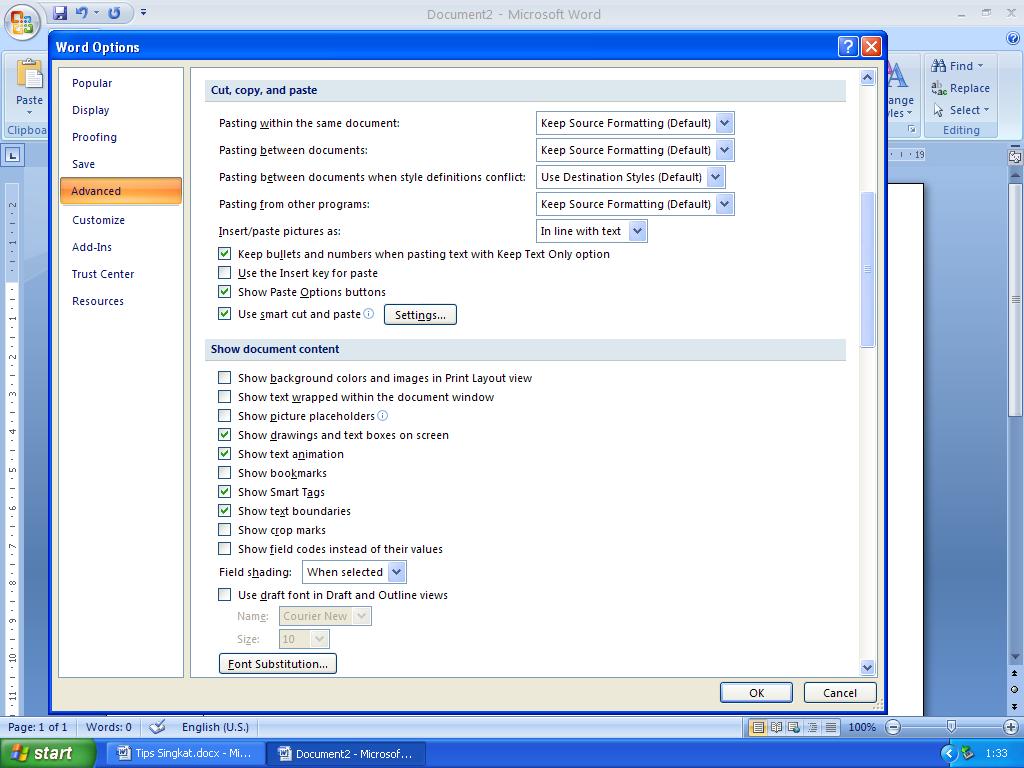Enable Show background colors and images option
This screenshot has width=1024, height=768.
225,378
